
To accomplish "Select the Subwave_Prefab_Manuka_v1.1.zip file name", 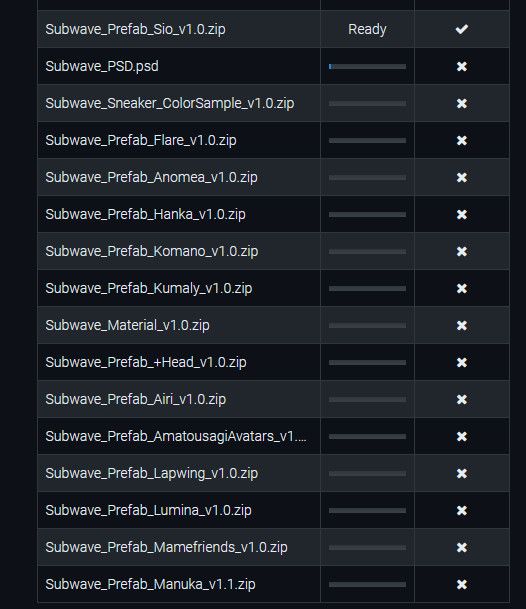I will point(150,584).
